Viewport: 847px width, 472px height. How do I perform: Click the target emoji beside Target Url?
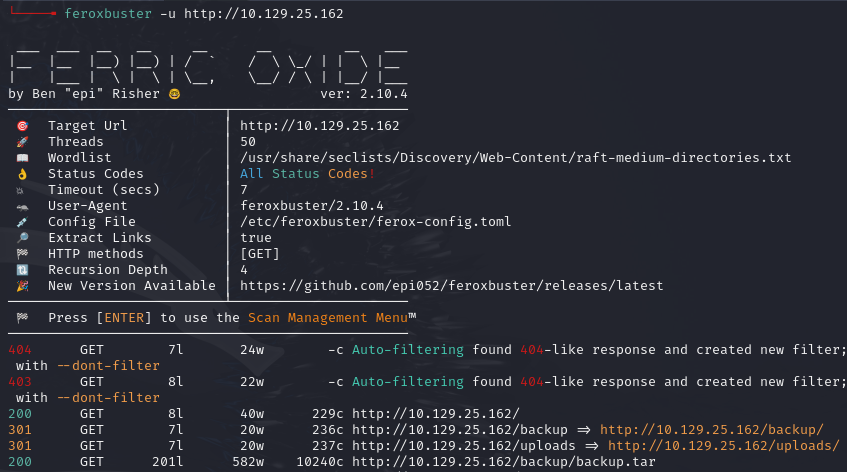coord(22,126)
